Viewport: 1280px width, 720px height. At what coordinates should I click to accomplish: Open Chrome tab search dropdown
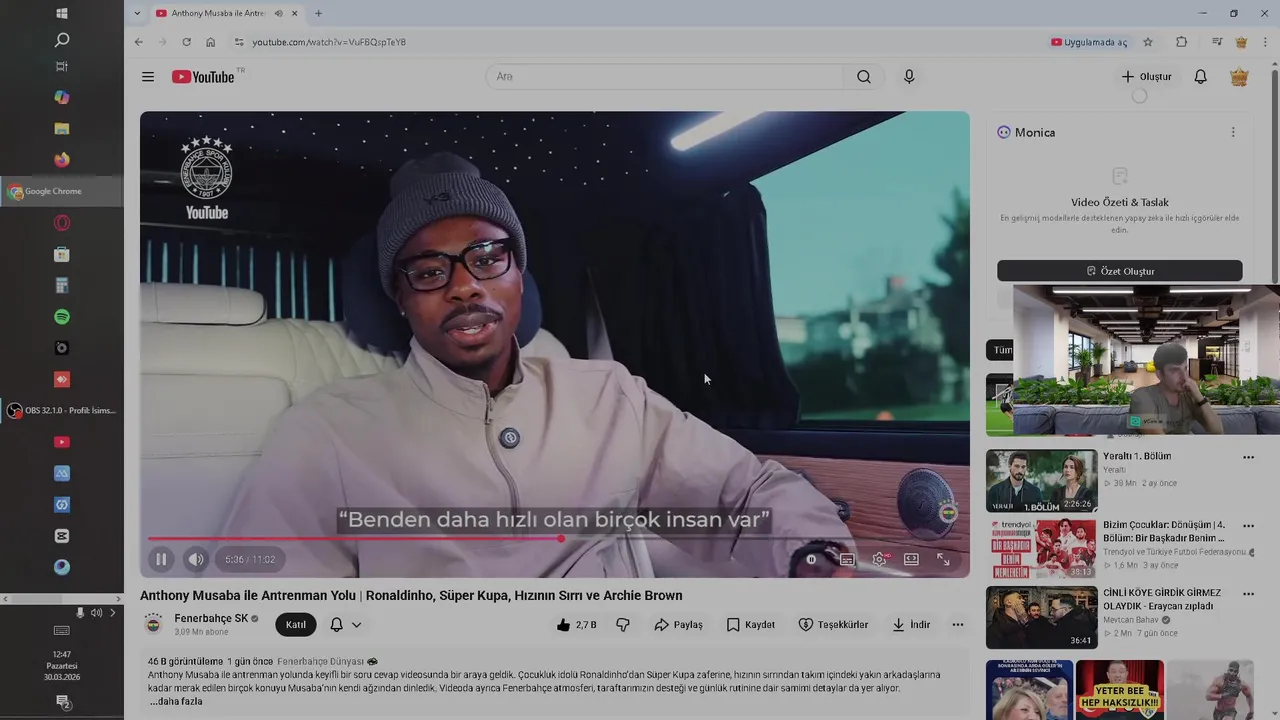coord(137,13)
